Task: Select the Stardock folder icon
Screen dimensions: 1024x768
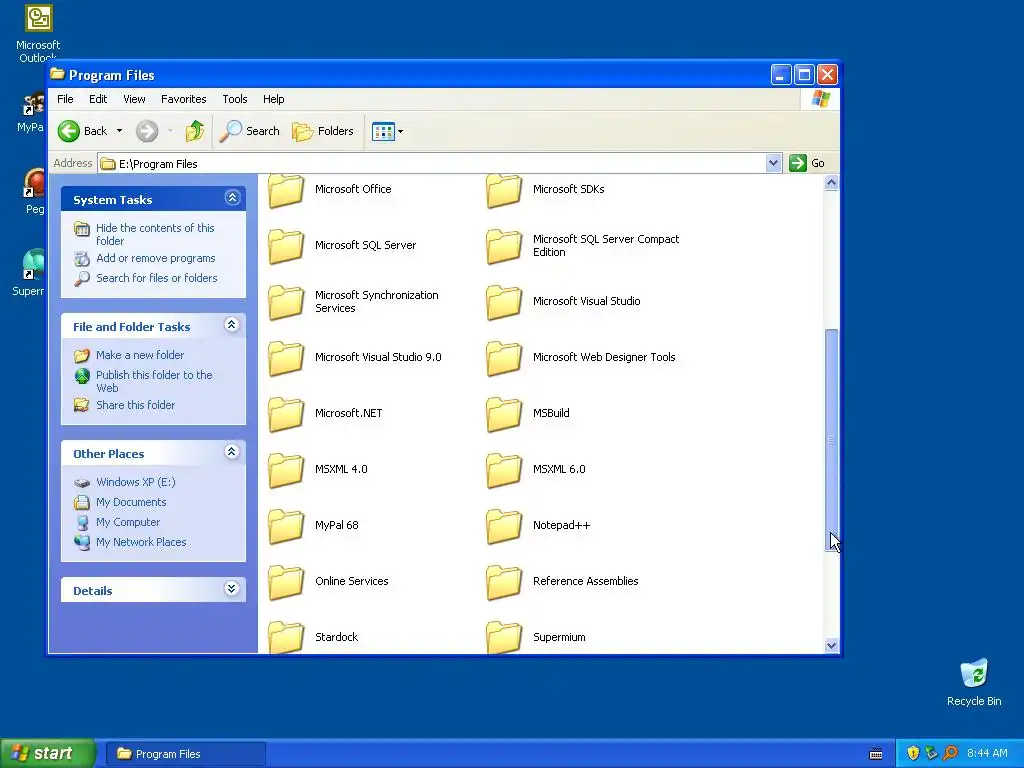Action: 286,637
